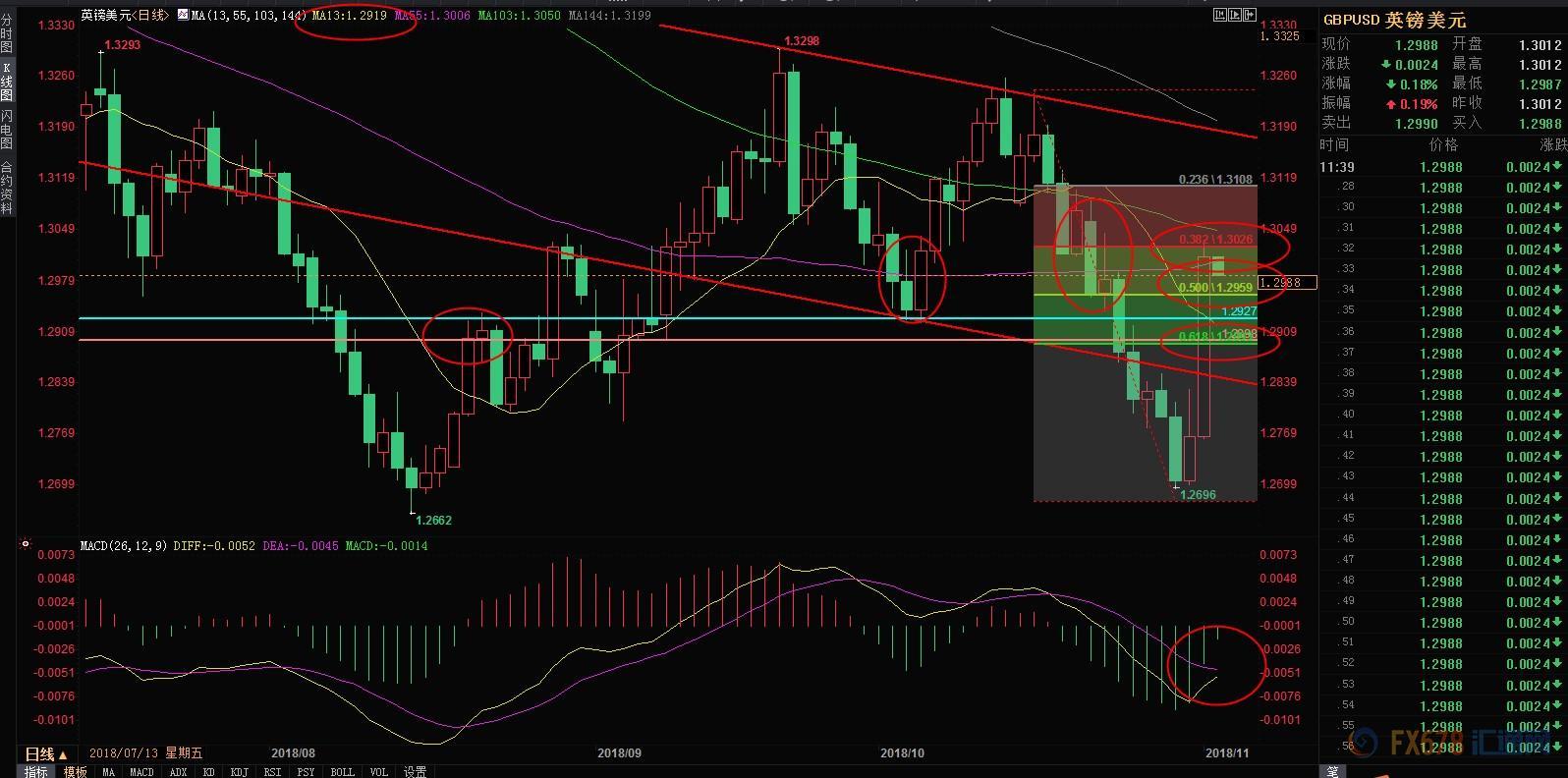Click the 卖出 price 1.2990
The image size is (1568, 778).
(1417, 123)
